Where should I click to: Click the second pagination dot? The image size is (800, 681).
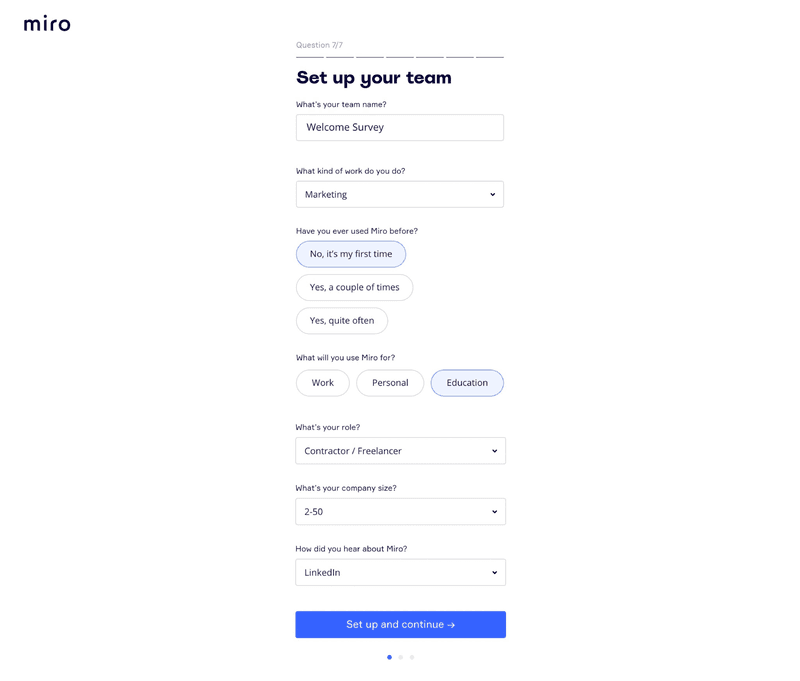400,657
